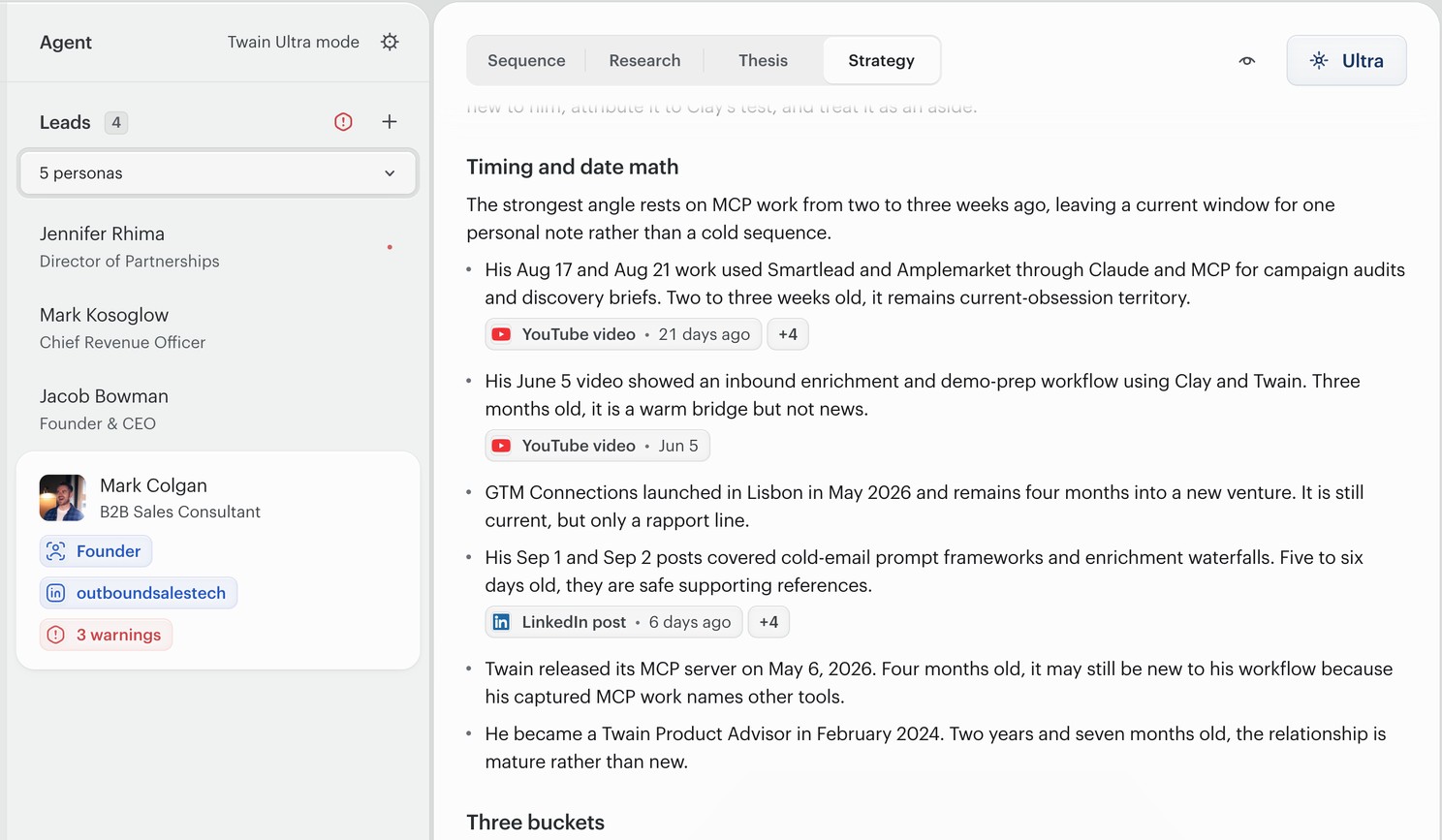Click the red dot beside Jennifer Rhima
Screen dimensions: 1442x840
tap(390, 247)
